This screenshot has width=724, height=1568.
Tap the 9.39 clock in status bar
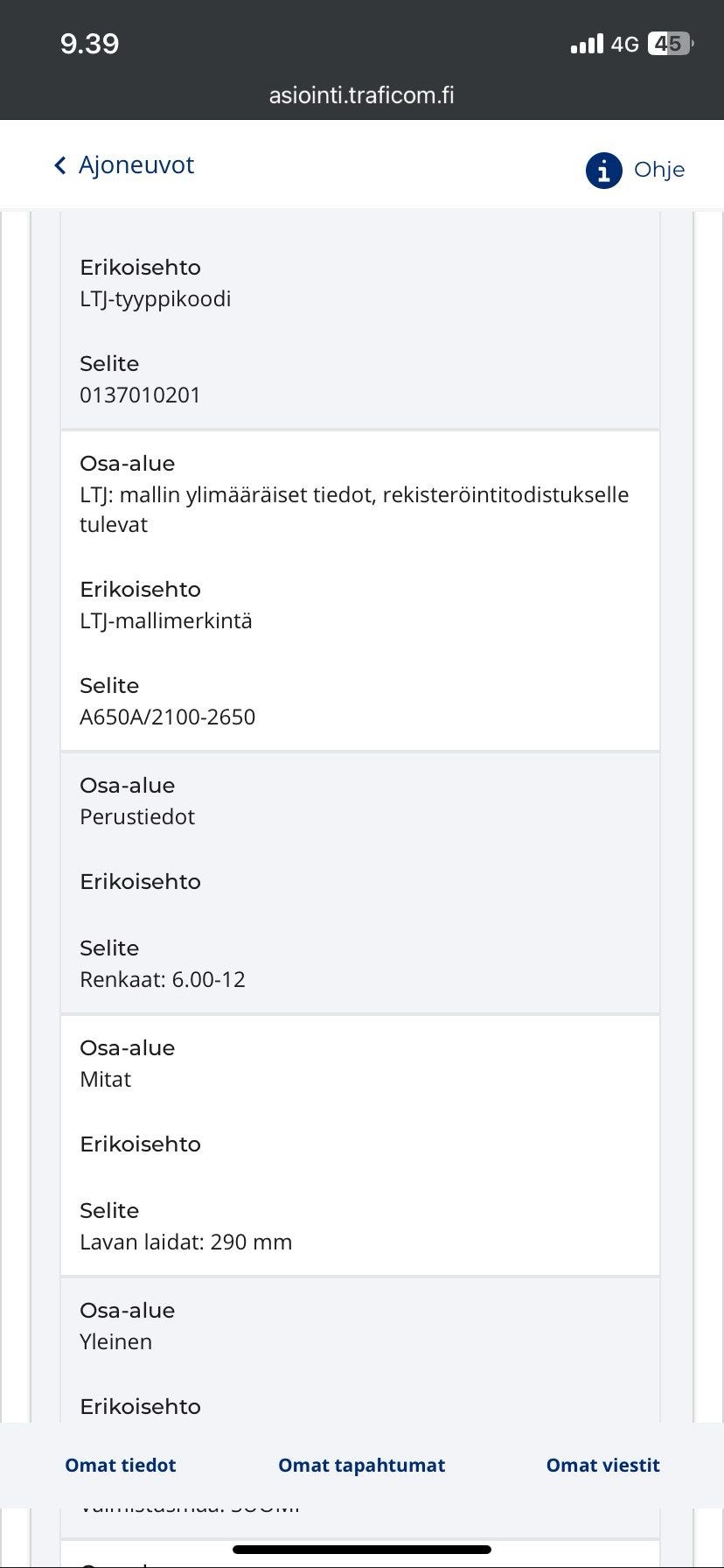(x=89, y=44)
